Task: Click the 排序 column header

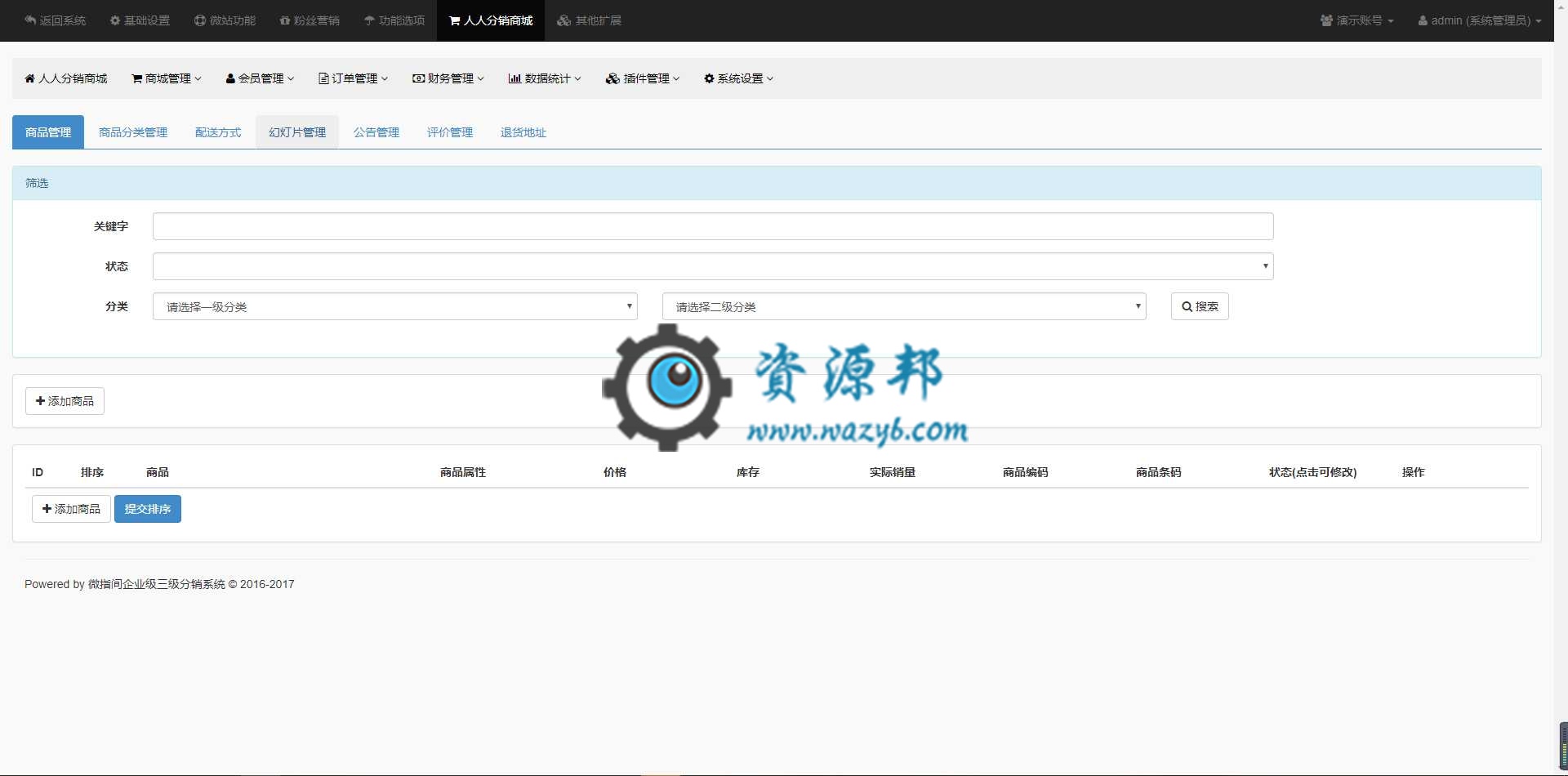Action: (92, 472)
